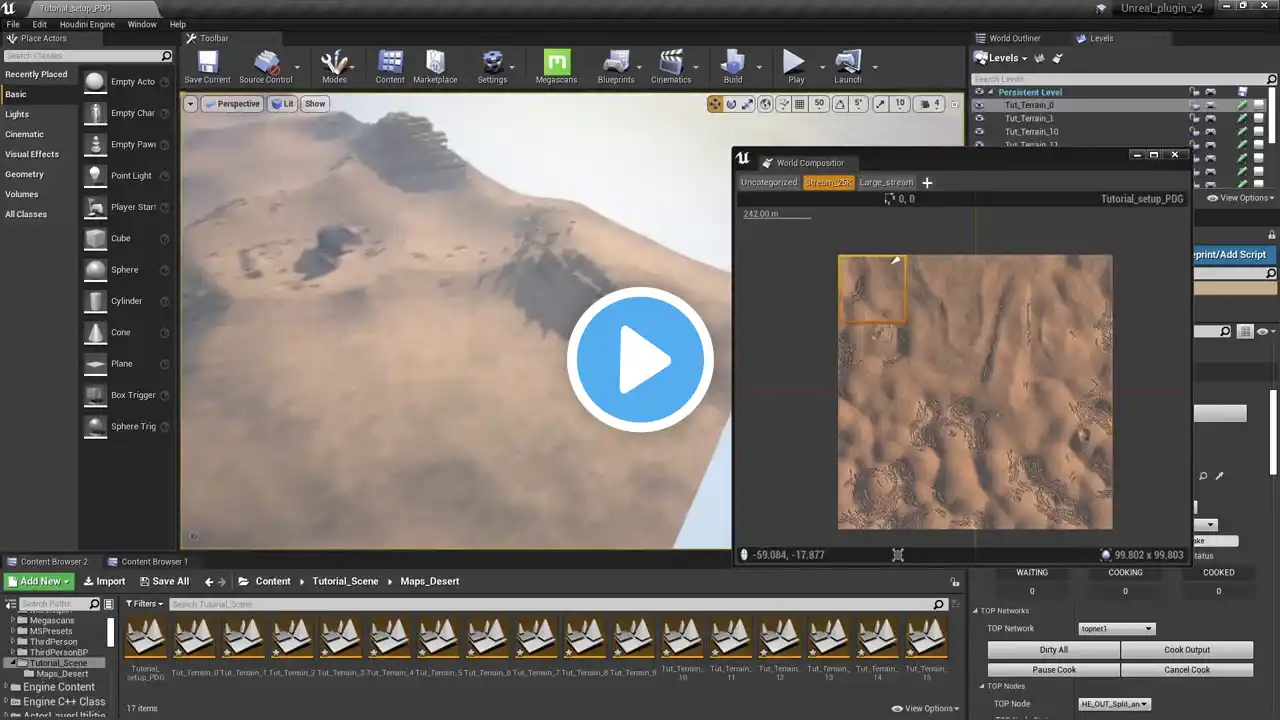The height and width of the screenshot is (720, 1280).
Task: Click the Source Control icon
Action: point(266,65)
